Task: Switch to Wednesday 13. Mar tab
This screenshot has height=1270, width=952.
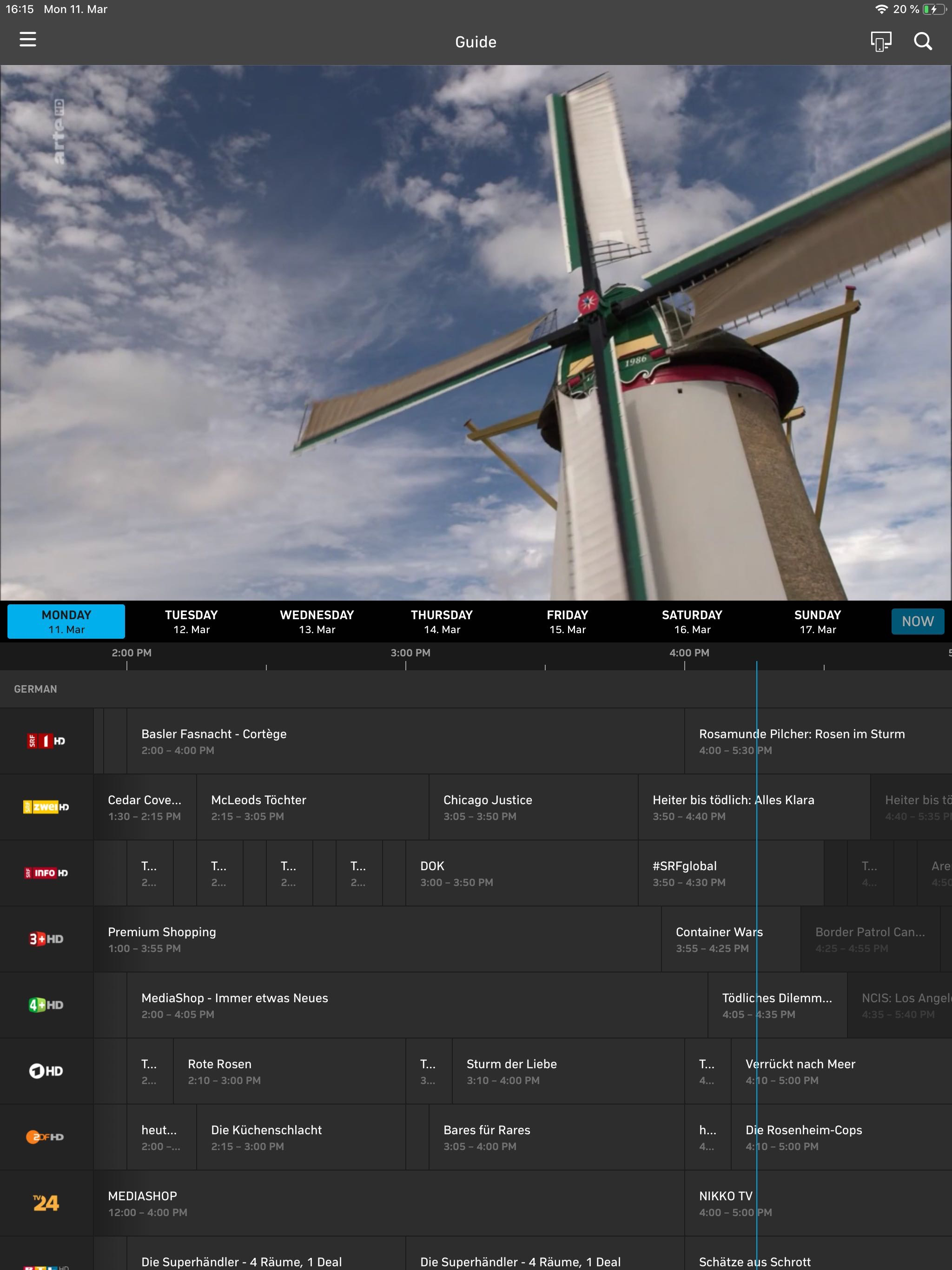Action: click(317, 621)
